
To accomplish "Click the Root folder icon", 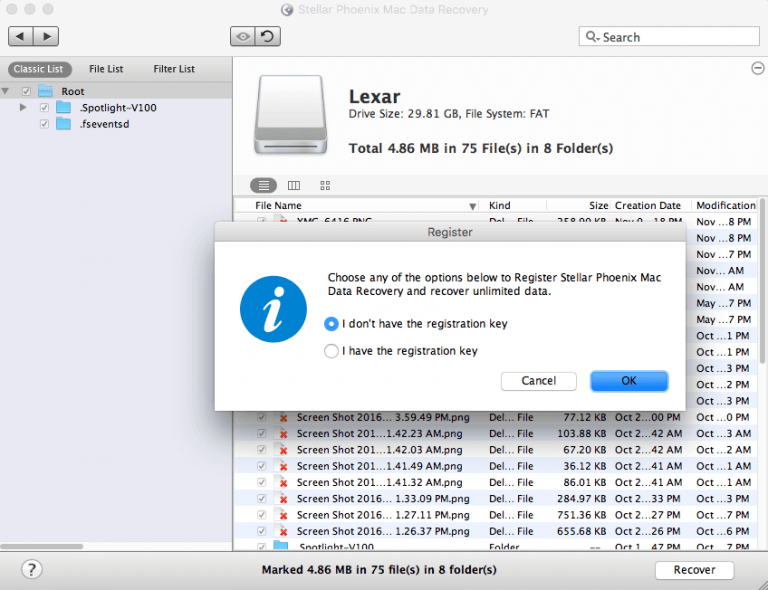I will (x=46, y=91).
